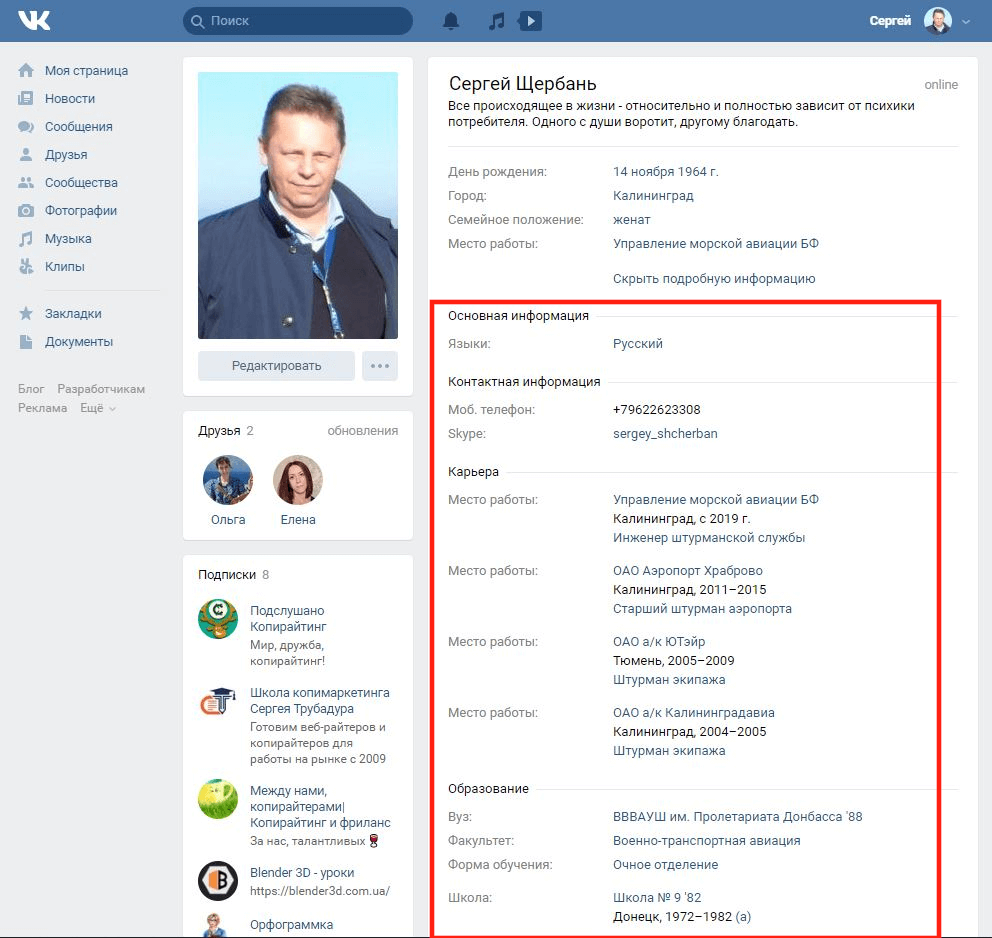Open Фотографии section in sidebar

point(80,211)
